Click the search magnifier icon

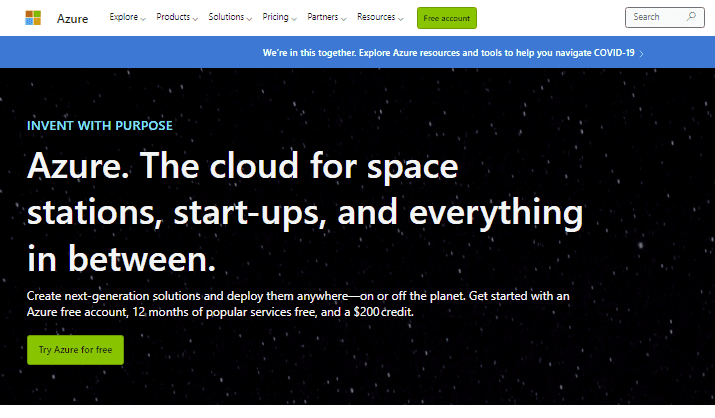point(691,17)
